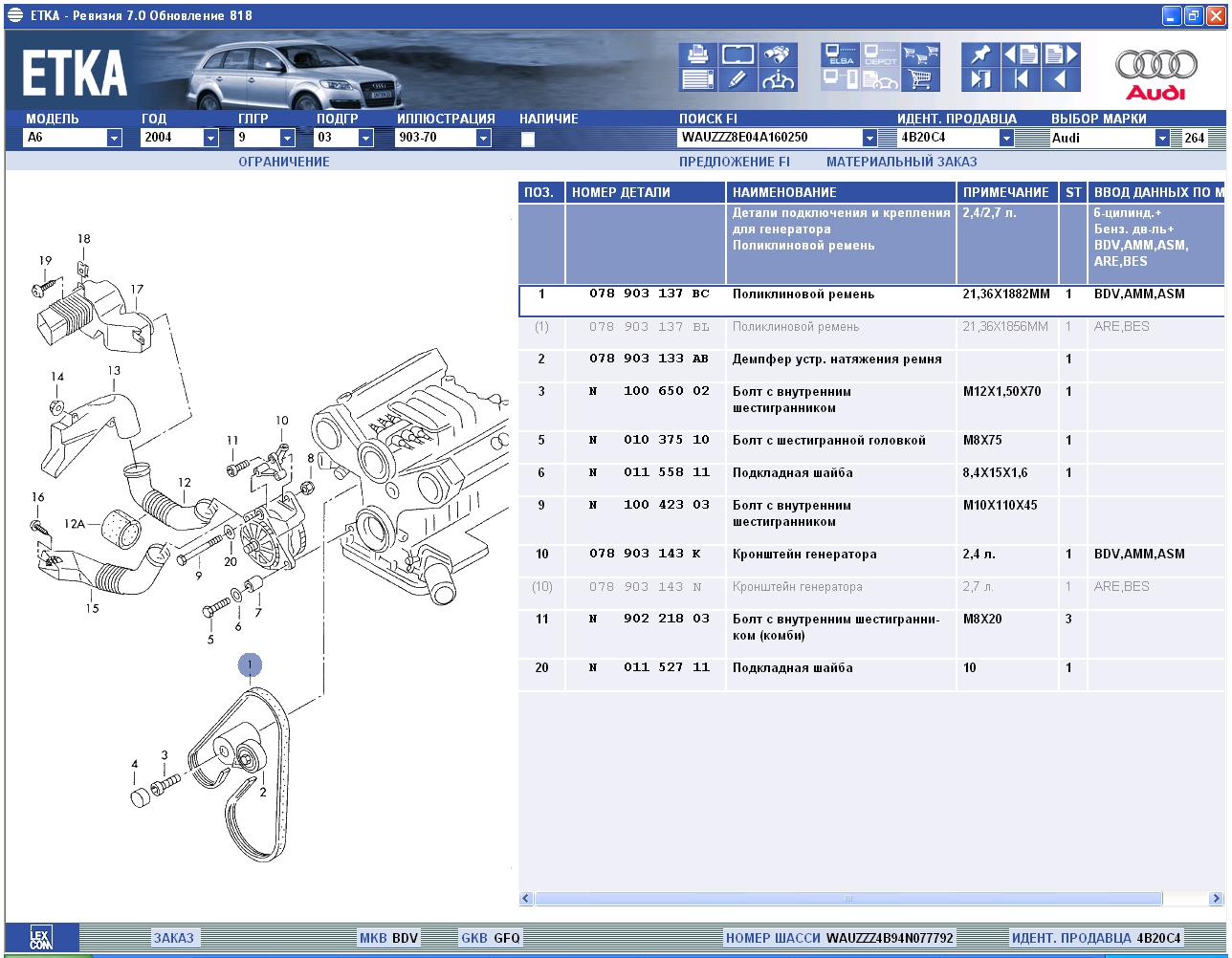1232x958 pixels.
Task: Select part N 902 218 03
Action: 649,619
